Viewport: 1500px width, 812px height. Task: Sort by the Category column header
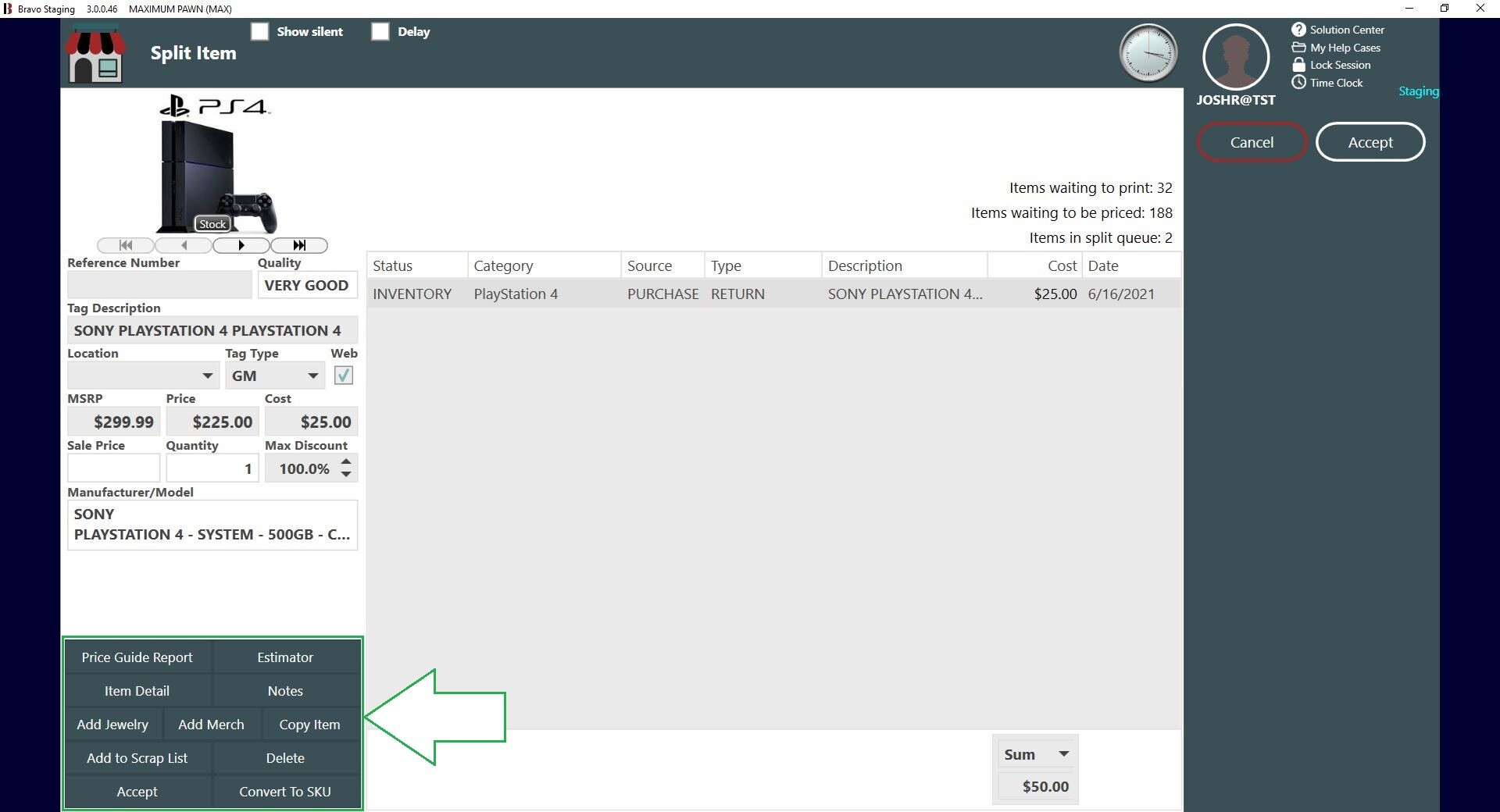click(545, 265)
